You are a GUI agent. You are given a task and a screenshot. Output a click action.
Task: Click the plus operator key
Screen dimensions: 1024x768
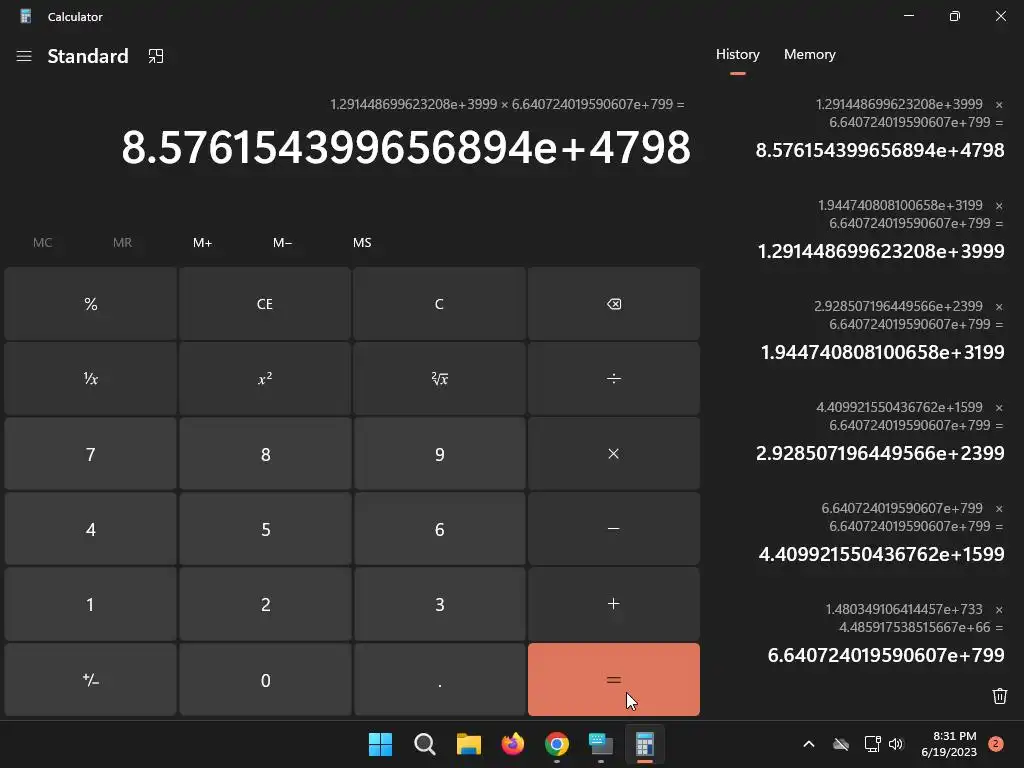coord(614,604)
